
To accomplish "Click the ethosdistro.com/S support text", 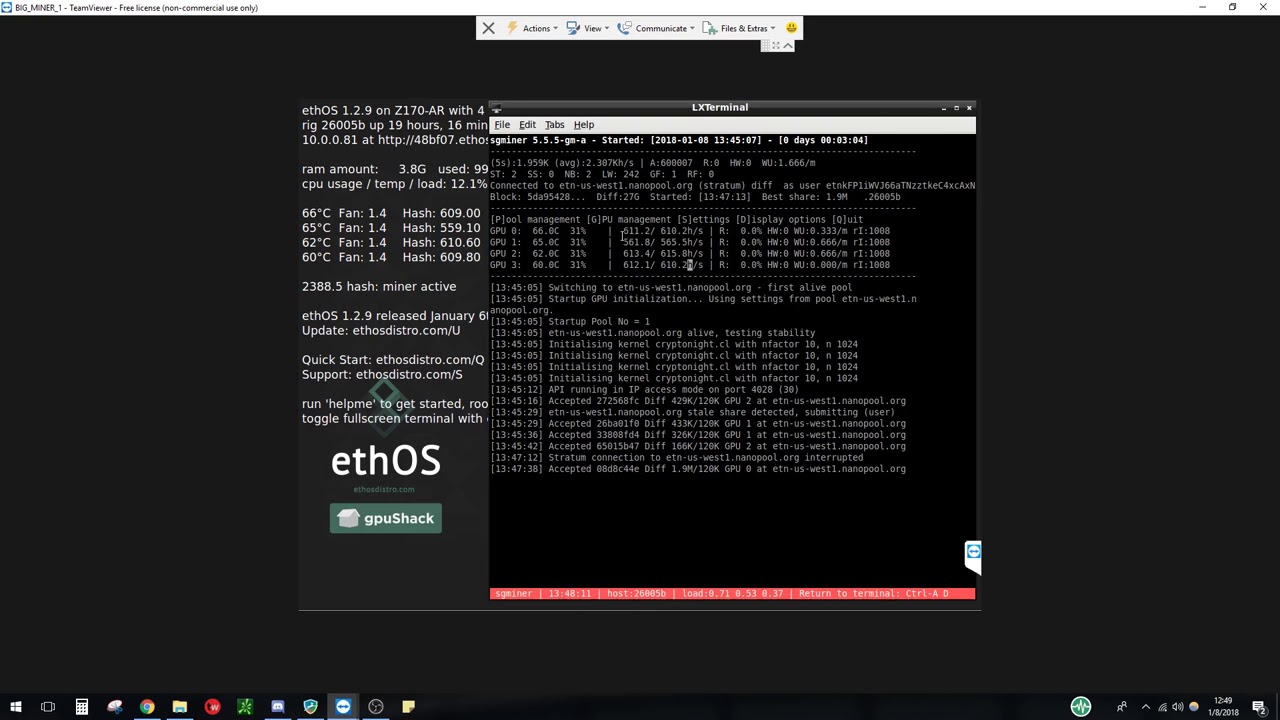I will point(409,374).
